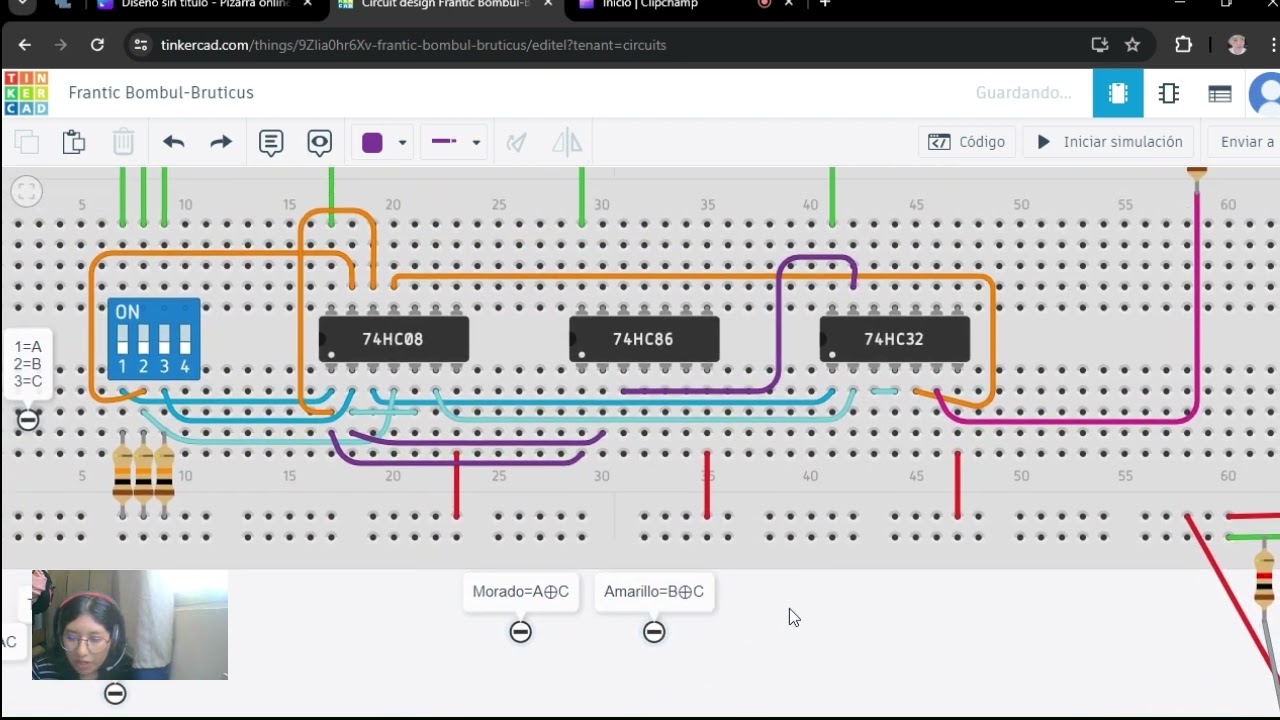This screenshot has width=1280, height=720.
Task: Switch to the Circuit design Frantic Bombul tab
Action: (445, 4)
